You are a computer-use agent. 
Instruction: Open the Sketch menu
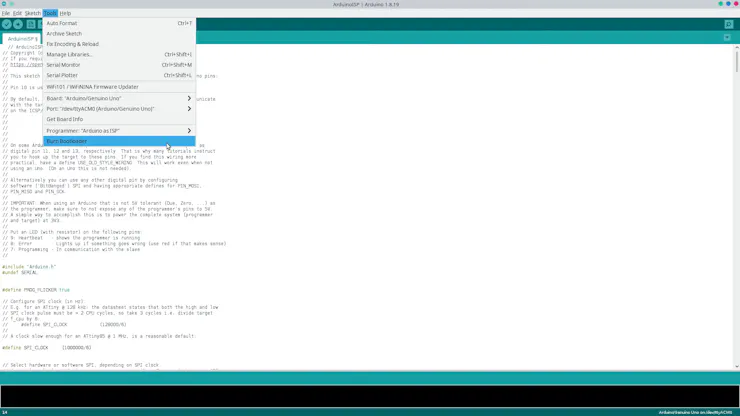[33, 13]
